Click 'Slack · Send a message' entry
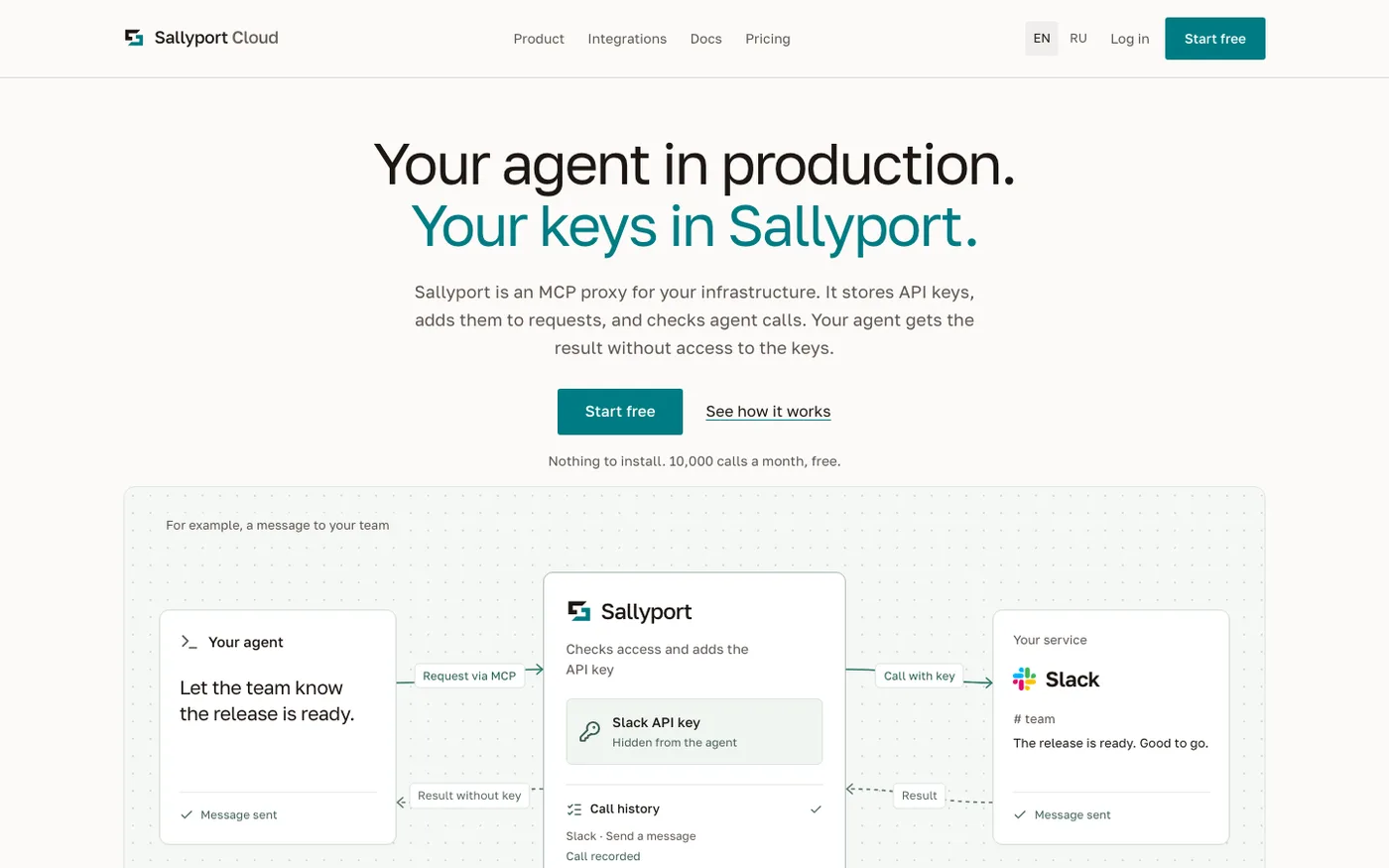This screenshot has width=1389, height=868. (631, 836)
